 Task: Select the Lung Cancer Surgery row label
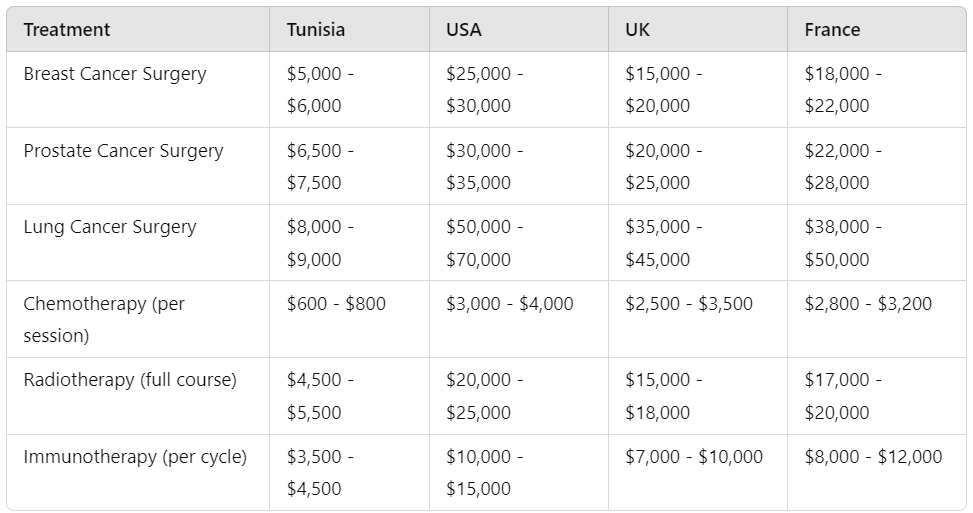[110, 227]
